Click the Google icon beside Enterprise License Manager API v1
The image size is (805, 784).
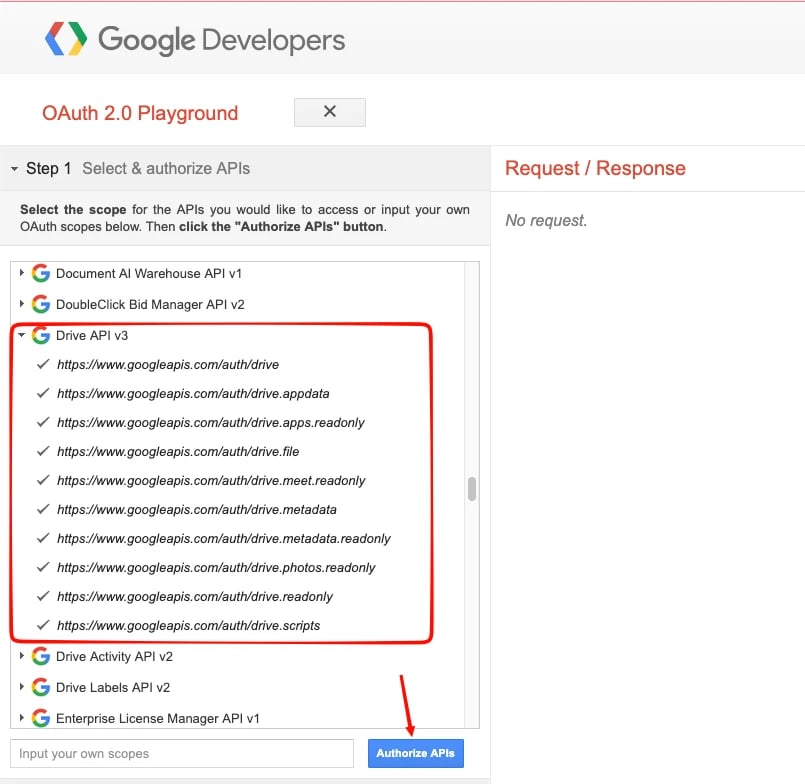pos(41,718)
